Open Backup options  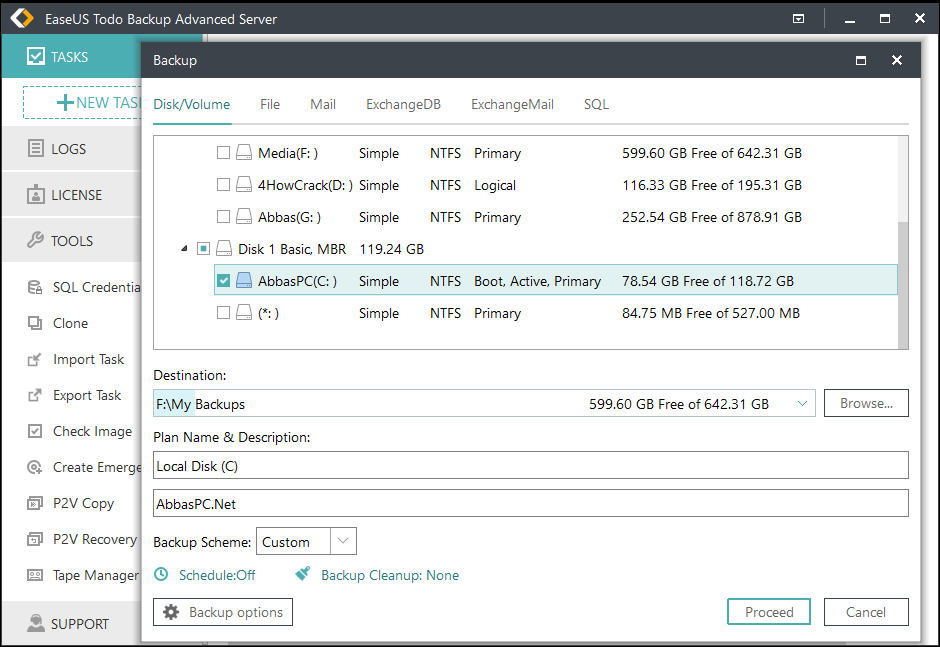pos(223,612)
